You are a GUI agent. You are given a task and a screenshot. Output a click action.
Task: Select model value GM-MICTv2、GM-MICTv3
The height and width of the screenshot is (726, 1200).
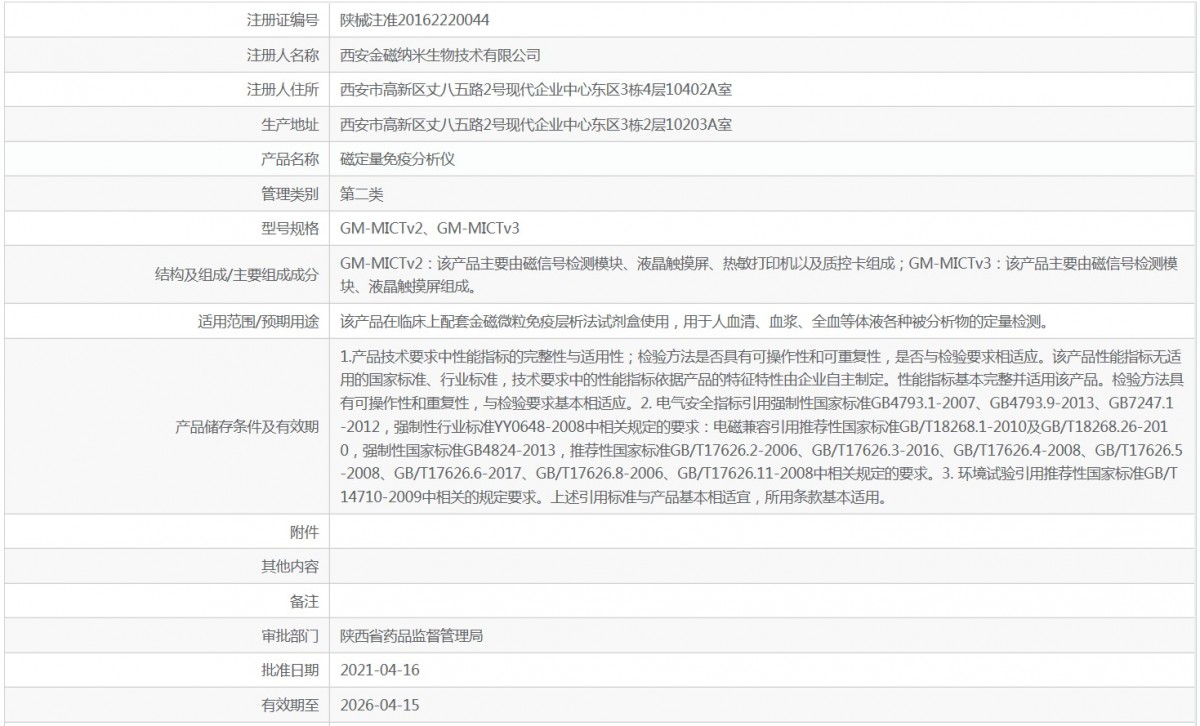pyautogui.click(x=430, y=229)
